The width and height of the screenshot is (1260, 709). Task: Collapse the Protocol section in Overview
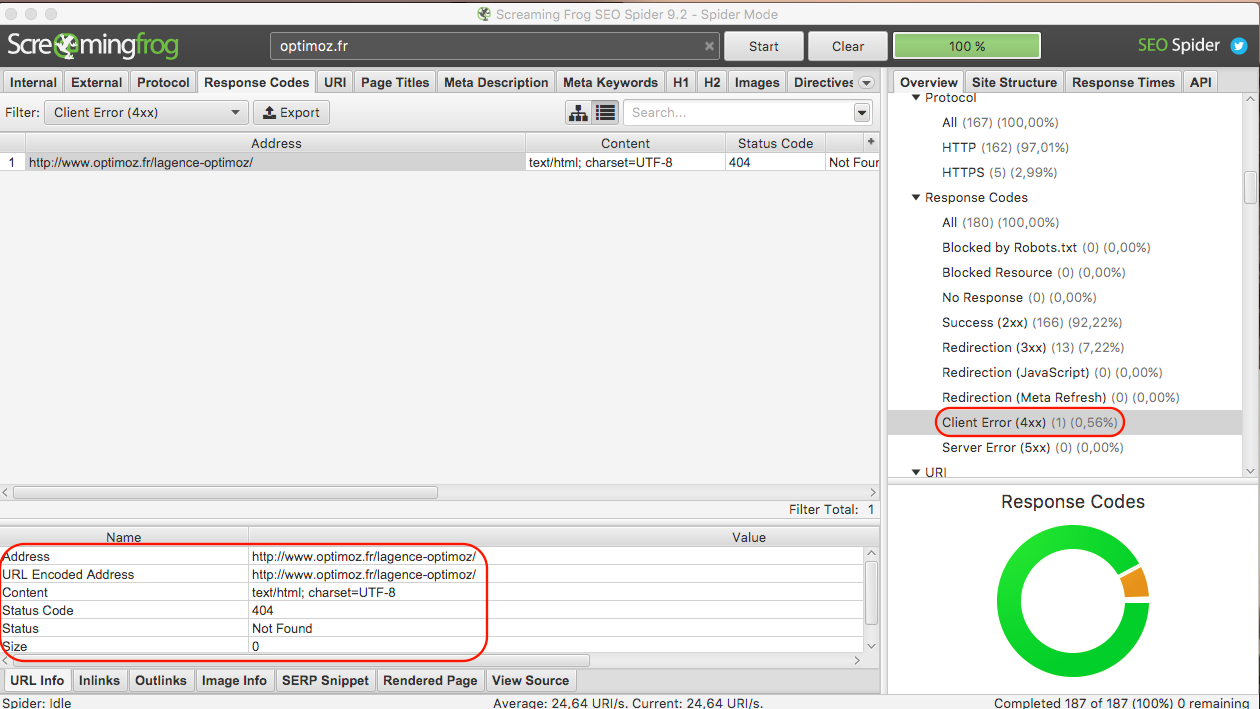[x=916, y=98]
